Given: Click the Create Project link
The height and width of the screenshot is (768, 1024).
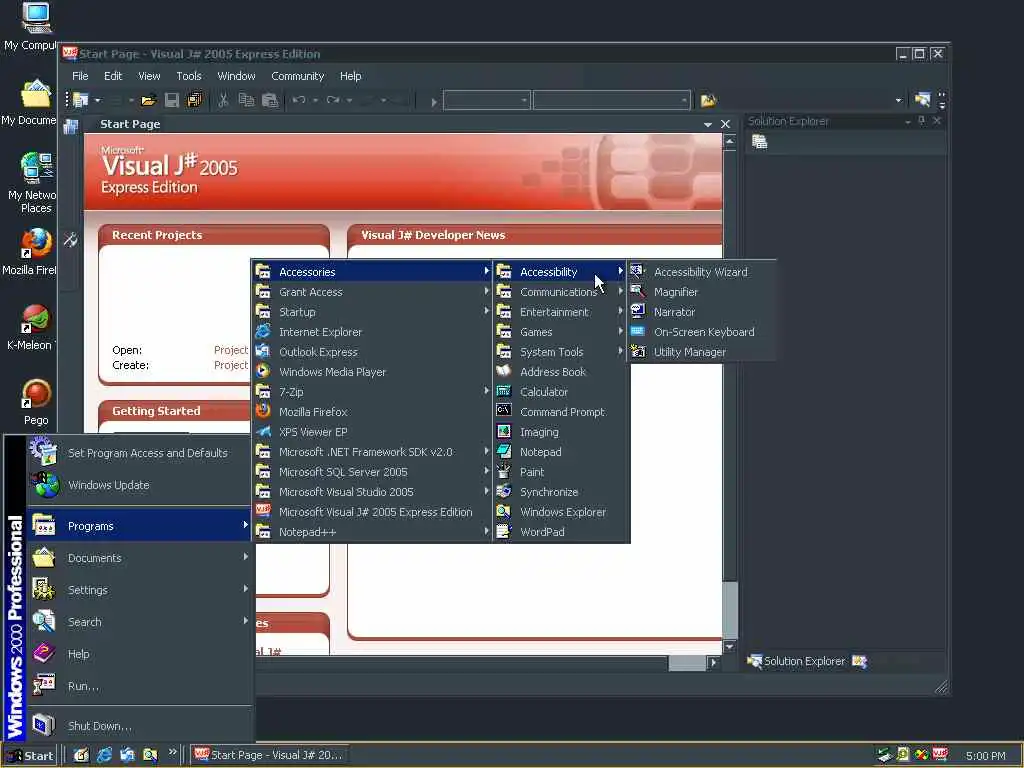Looking at the screenshot, I should pyautogui.click(x=231, y=365).
